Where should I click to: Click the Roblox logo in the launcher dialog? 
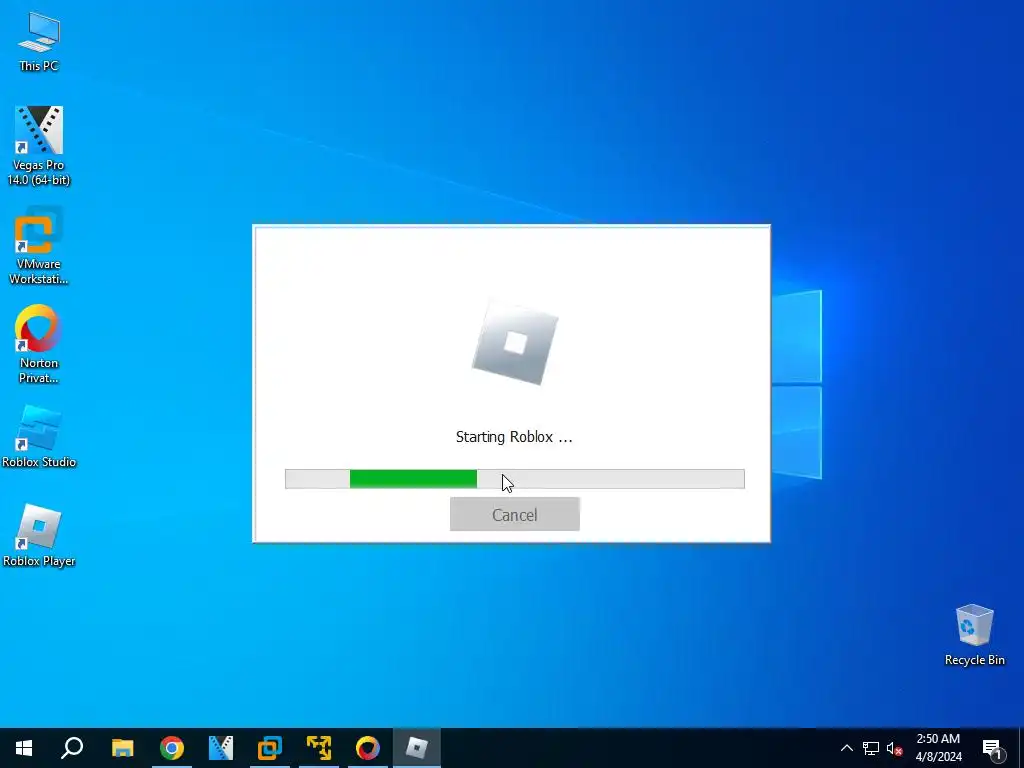[515, 342]
